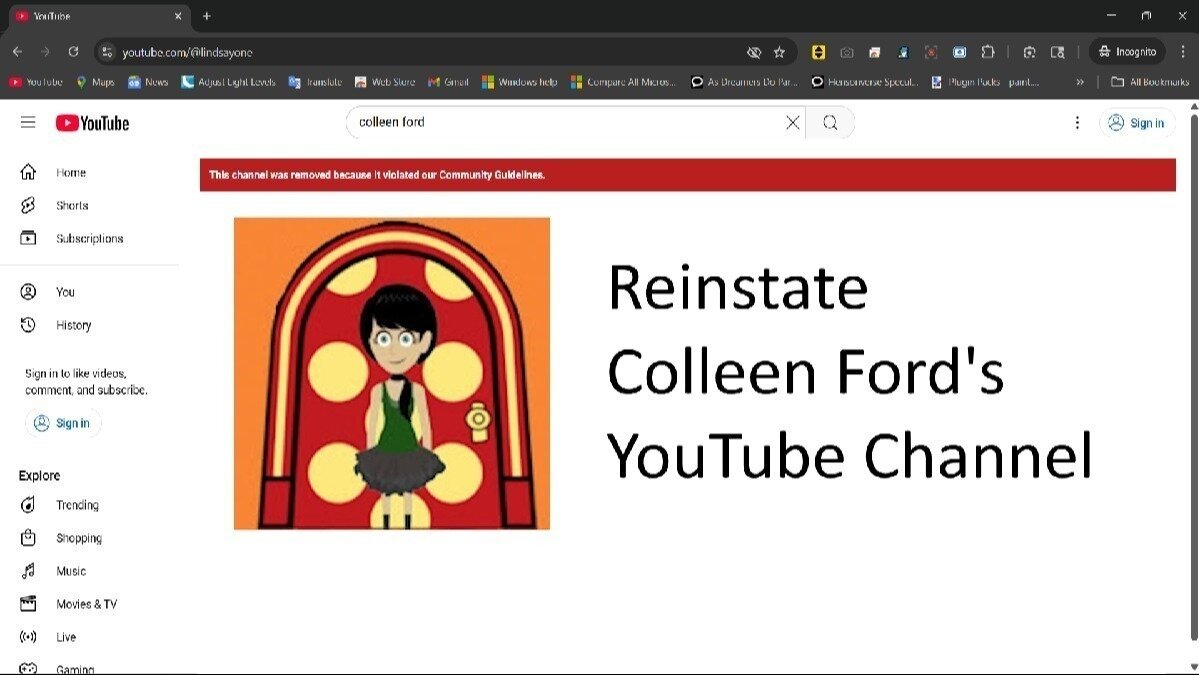Expand hidden bookmarks with the chevron
This screenshot has height=675, width=1199.
click(x=1079, y=82)
